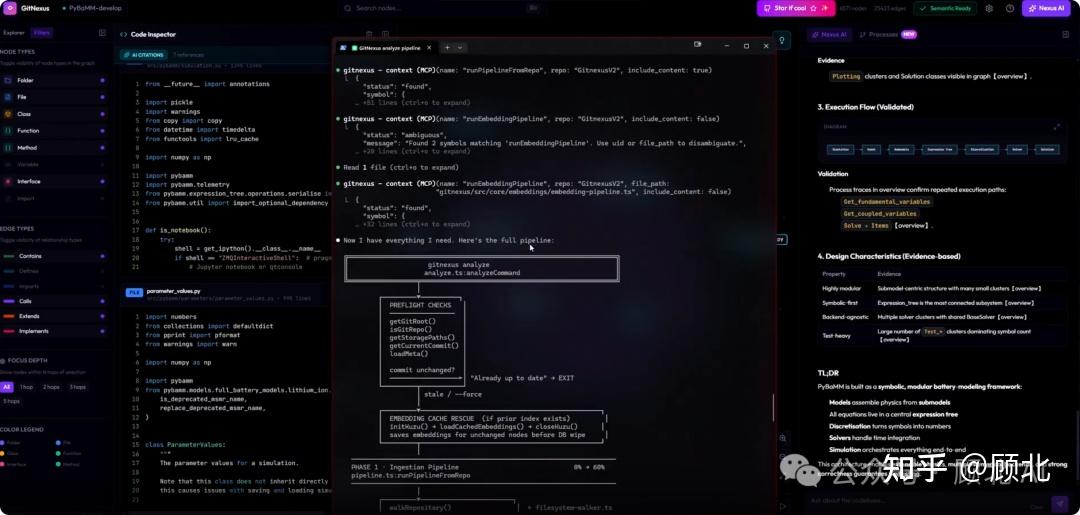Click the FILE badge beside parameter_values.py
This screenshot has width=1080, height=515.
tap(134, 292)
